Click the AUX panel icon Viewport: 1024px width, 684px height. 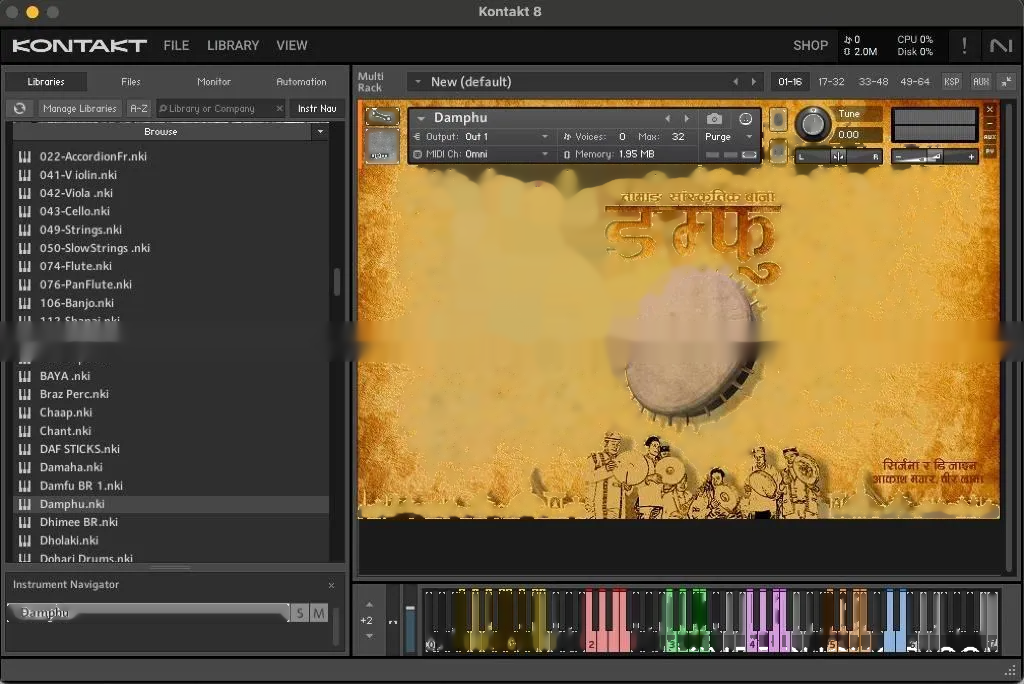pyautogui.click(x=980, y=81)
